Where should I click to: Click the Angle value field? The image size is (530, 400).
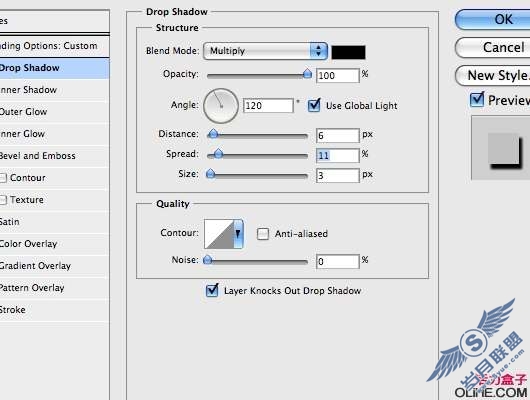[268, 105]
